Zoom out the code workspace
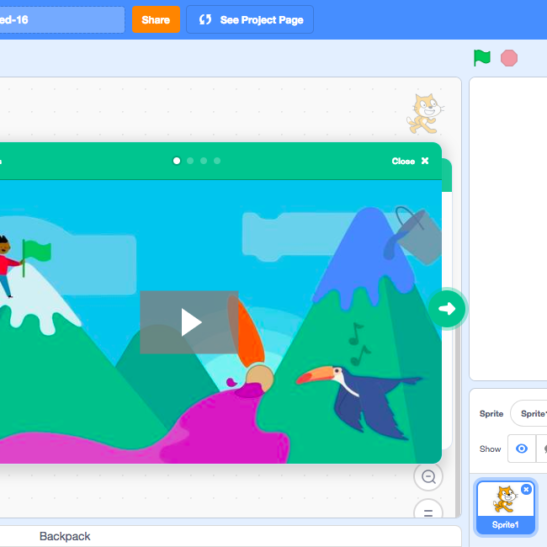Image resolution: width=547 pixels, height=547 pixels. [x=428, y=477]
